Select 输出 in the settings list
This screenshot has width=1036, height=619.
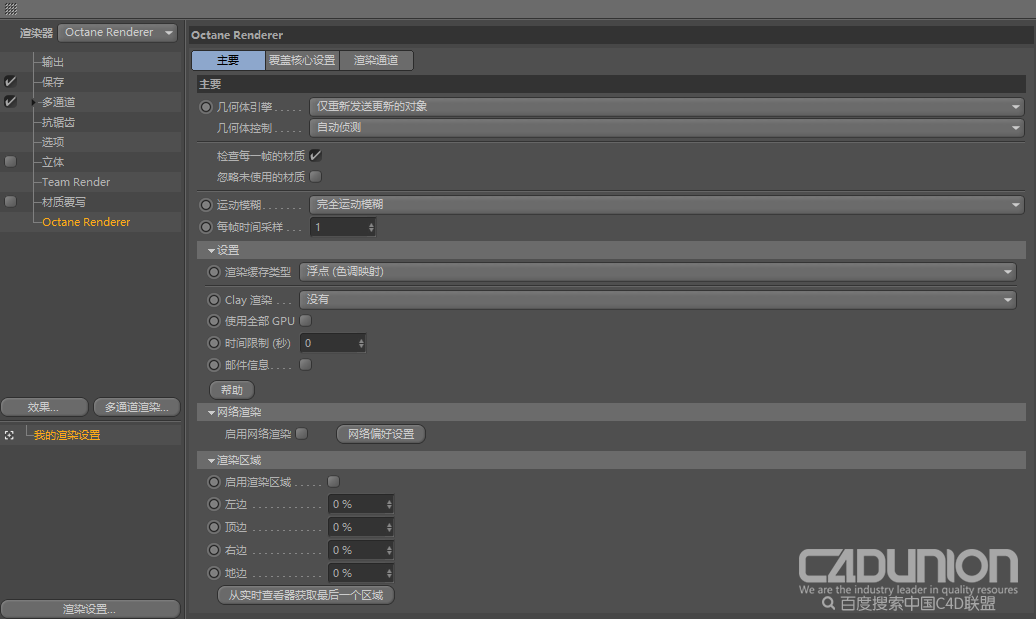[53, 62]
